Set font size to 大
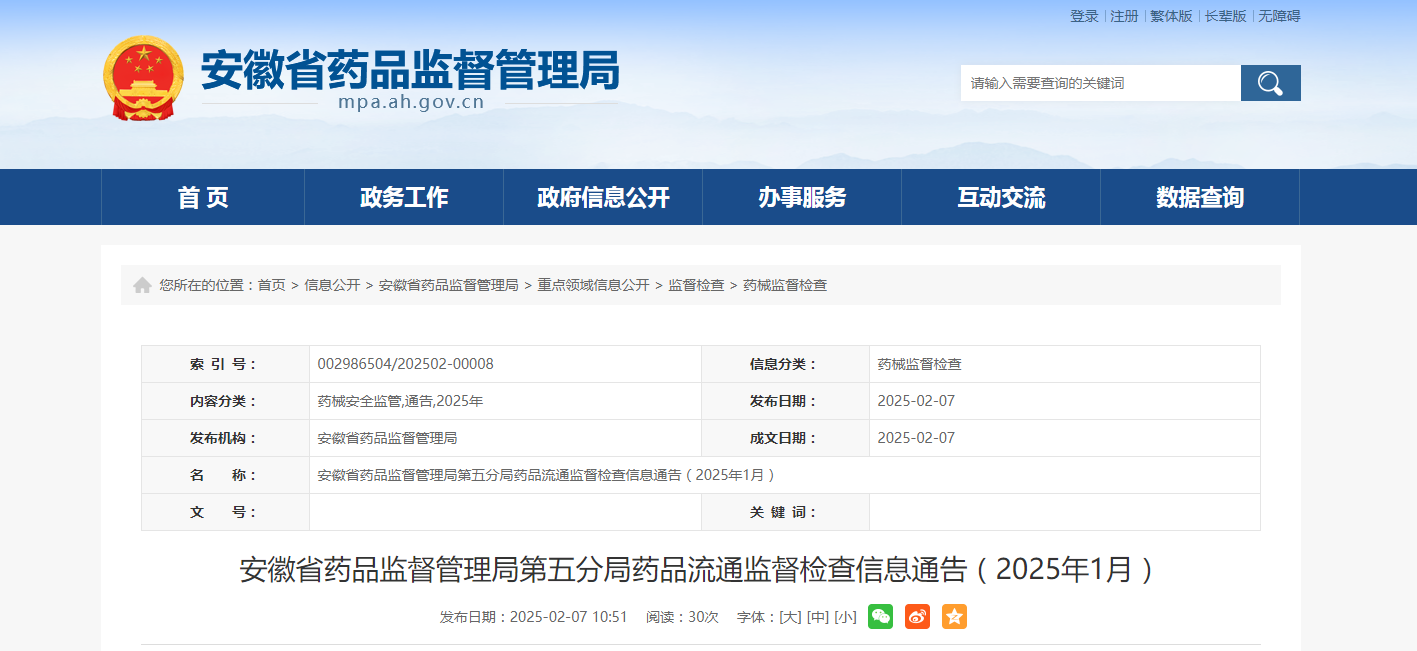This screenshot has height=651, width=1417. [x=790, y=617]
